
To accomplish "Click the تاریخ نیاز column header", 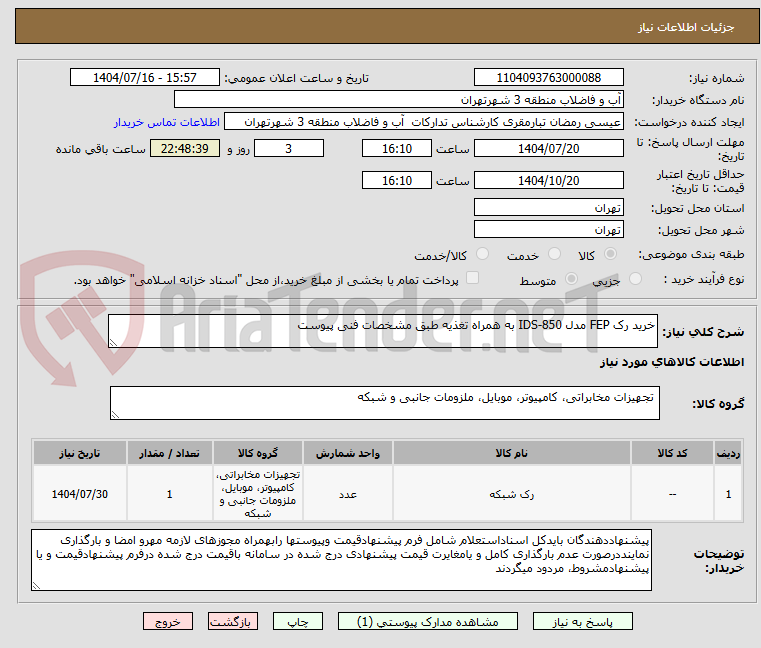I will (80, 453).
